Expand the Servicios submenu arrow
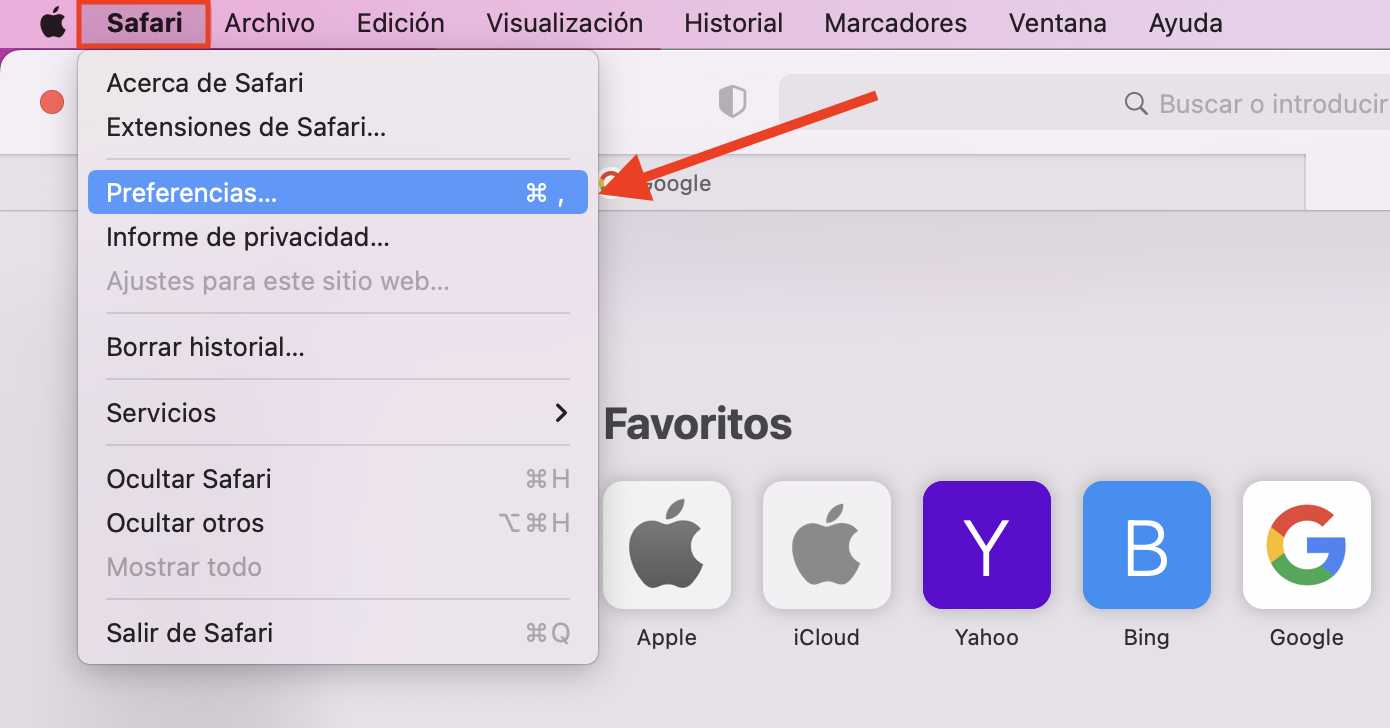 561,413
